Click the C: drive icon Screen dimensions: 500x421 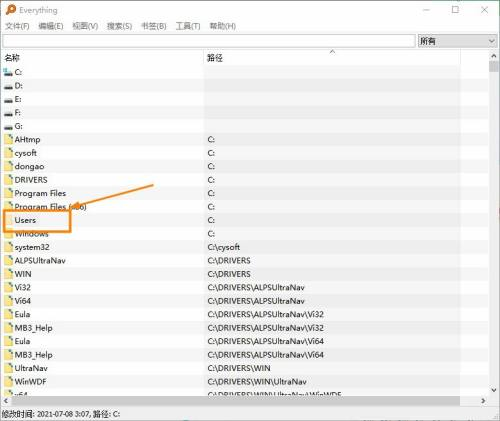(8, 72)
